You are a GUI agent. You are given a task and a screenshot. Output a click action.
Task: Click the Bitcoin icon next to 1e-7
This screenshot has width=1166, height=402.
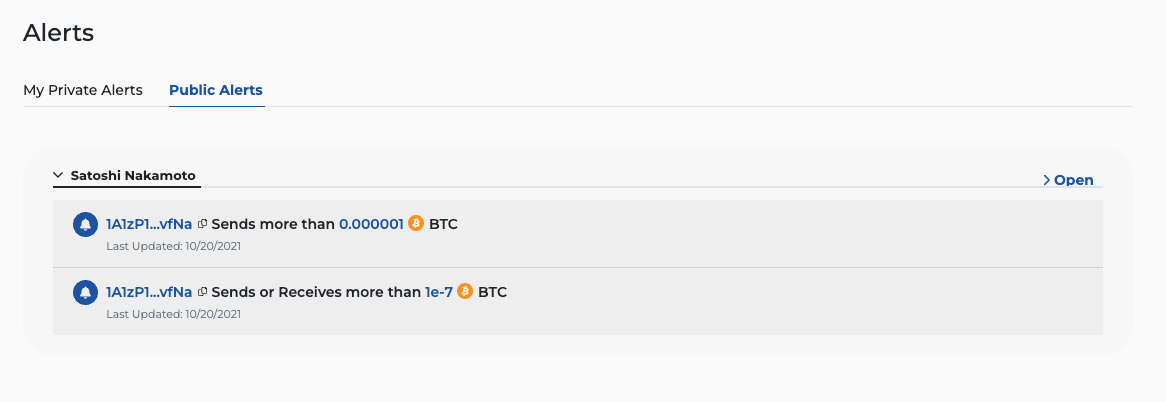(465, 292)
